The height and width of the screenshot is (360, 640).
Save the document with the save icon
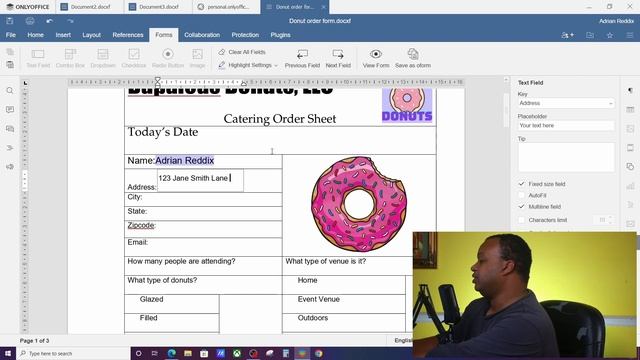click(10, 21)
